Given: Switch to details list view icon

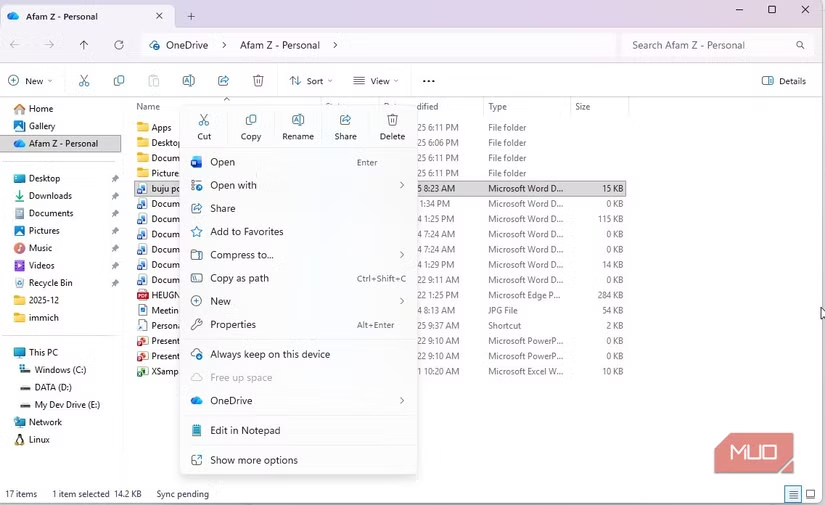Looking at the screenshot, I should [x=792, y=494].
